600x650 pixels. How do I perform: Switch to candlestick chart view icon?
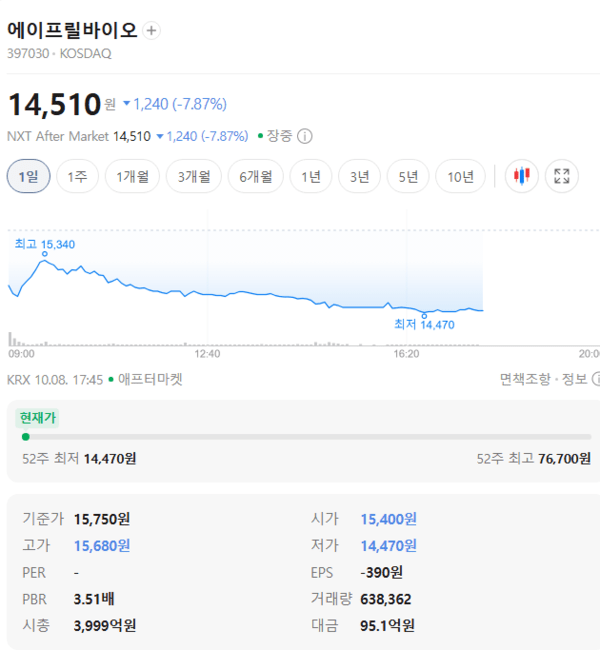[522, 176]
